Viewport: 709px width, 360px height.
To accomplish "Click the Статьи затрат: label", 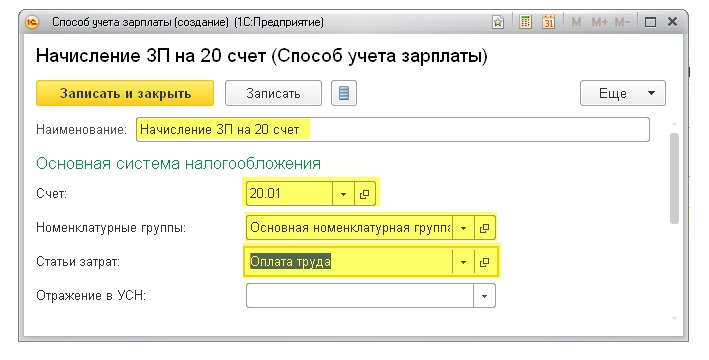I will (x=78, y=262).
